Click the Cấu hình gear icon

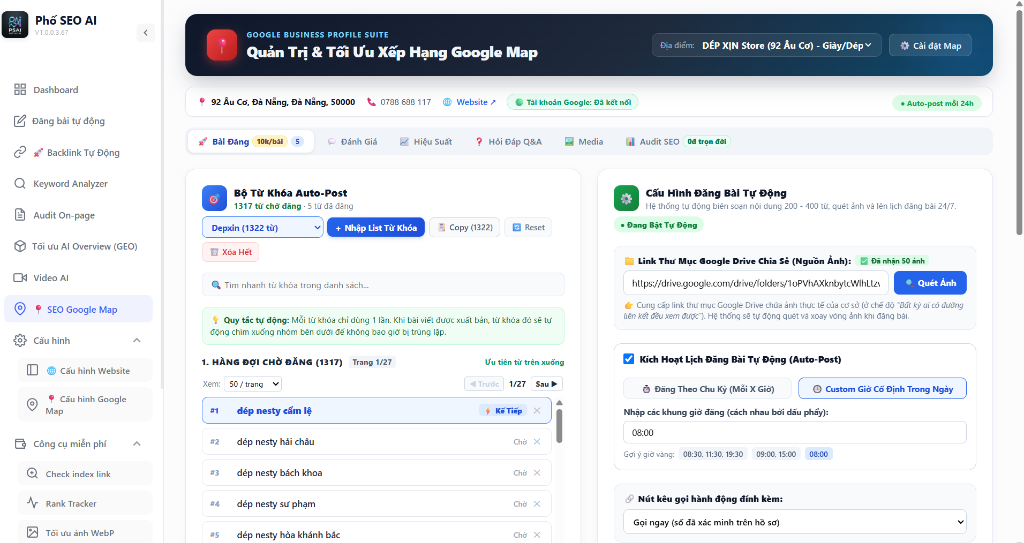(x=20, y=340)
